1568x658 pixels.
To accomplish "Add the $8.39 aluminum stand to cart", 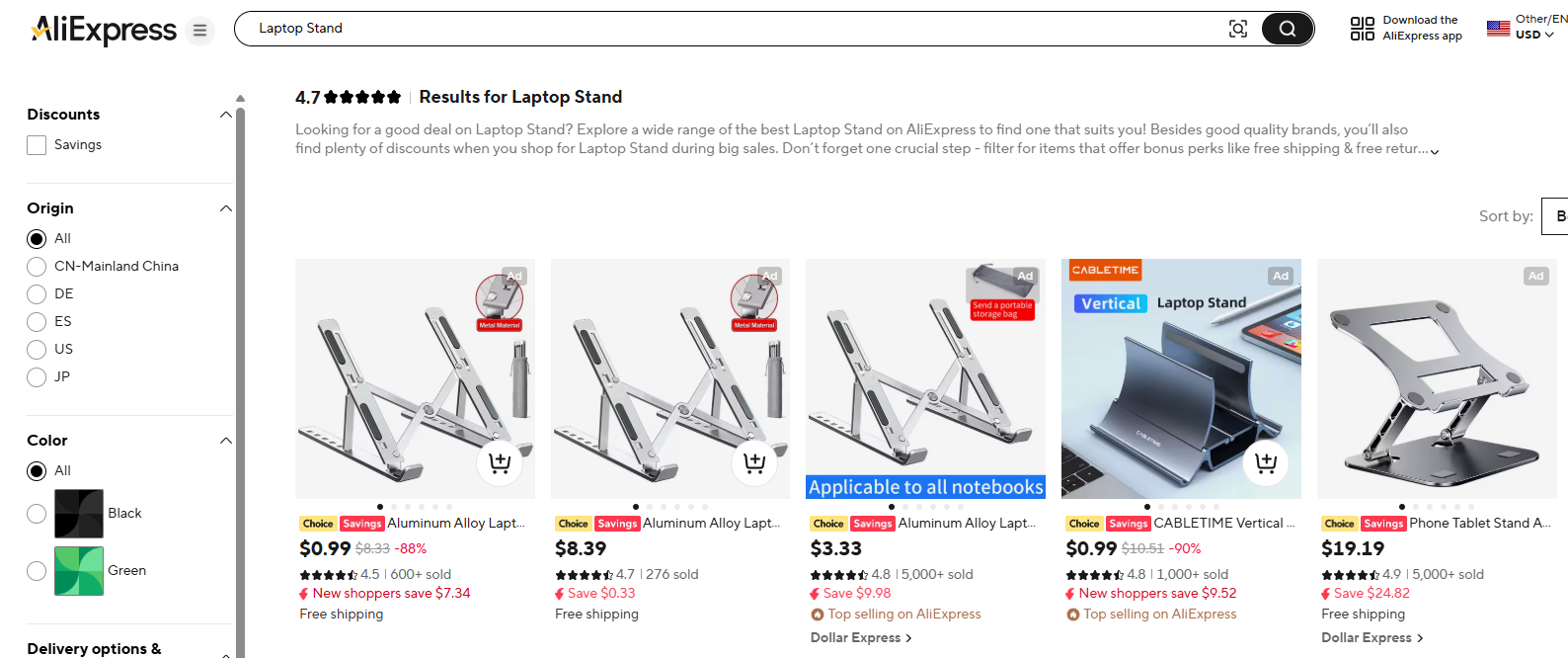I will click(754, 462).
